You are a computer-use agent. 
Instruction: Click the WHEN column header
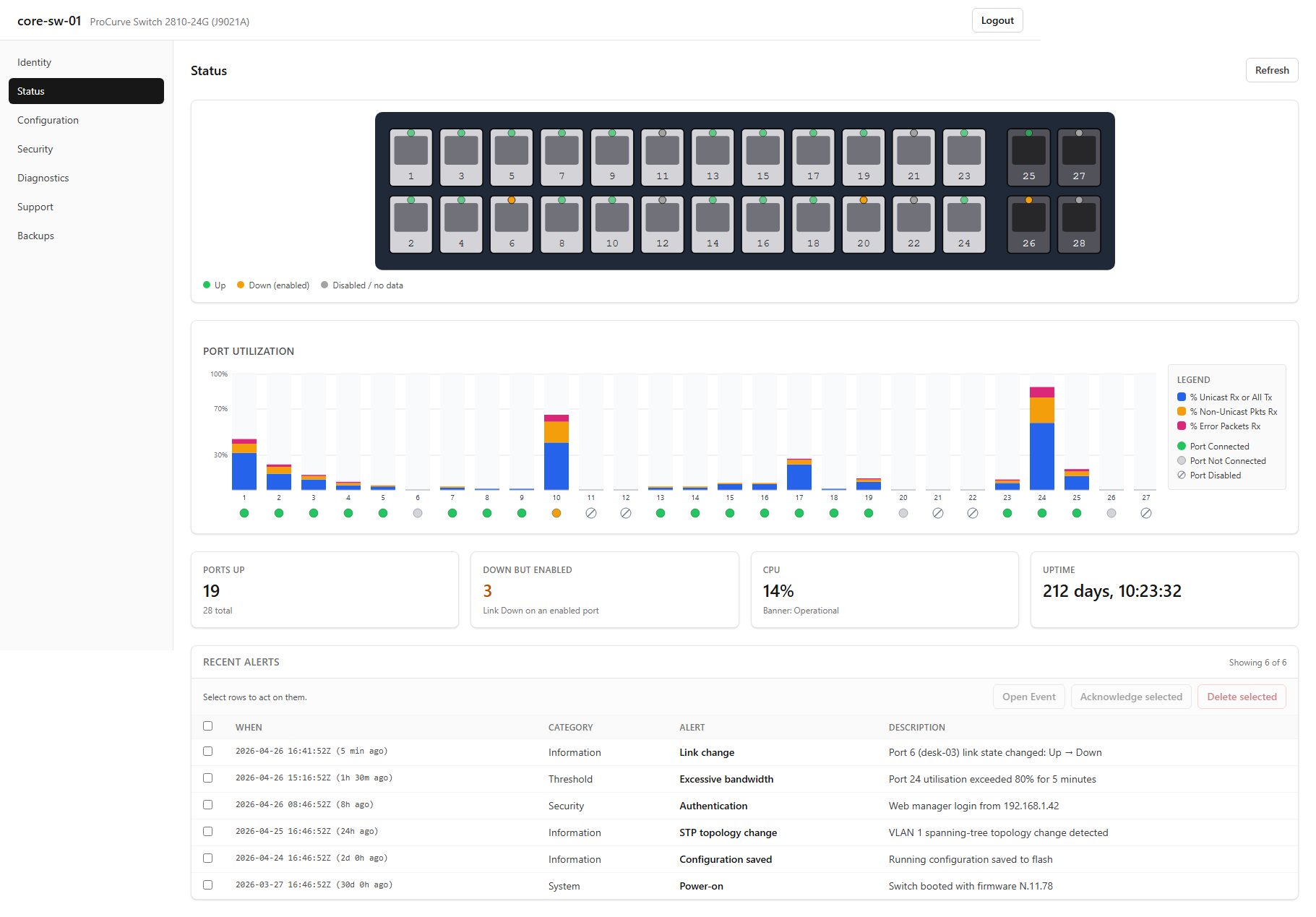[x=249, y=727]
